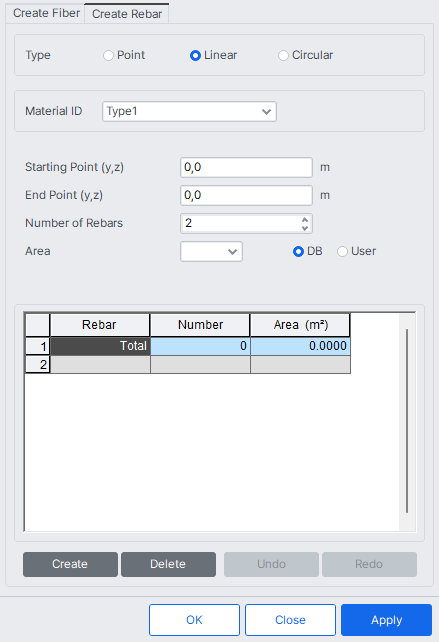Select row header 1 in table
Image resolution: width=439 pixels, height=642 pixels.
pos(38,346)
